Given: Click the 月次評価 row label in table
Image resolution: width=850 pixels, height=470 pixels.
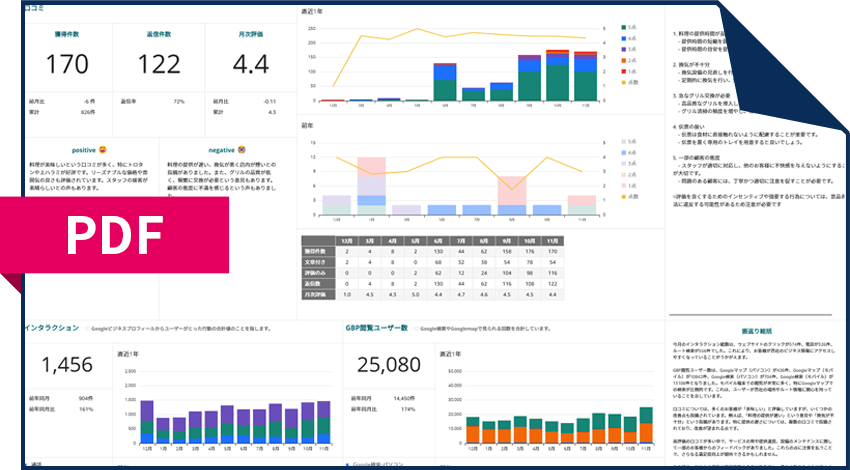Looking at the screenshot, I should (316, 294).
